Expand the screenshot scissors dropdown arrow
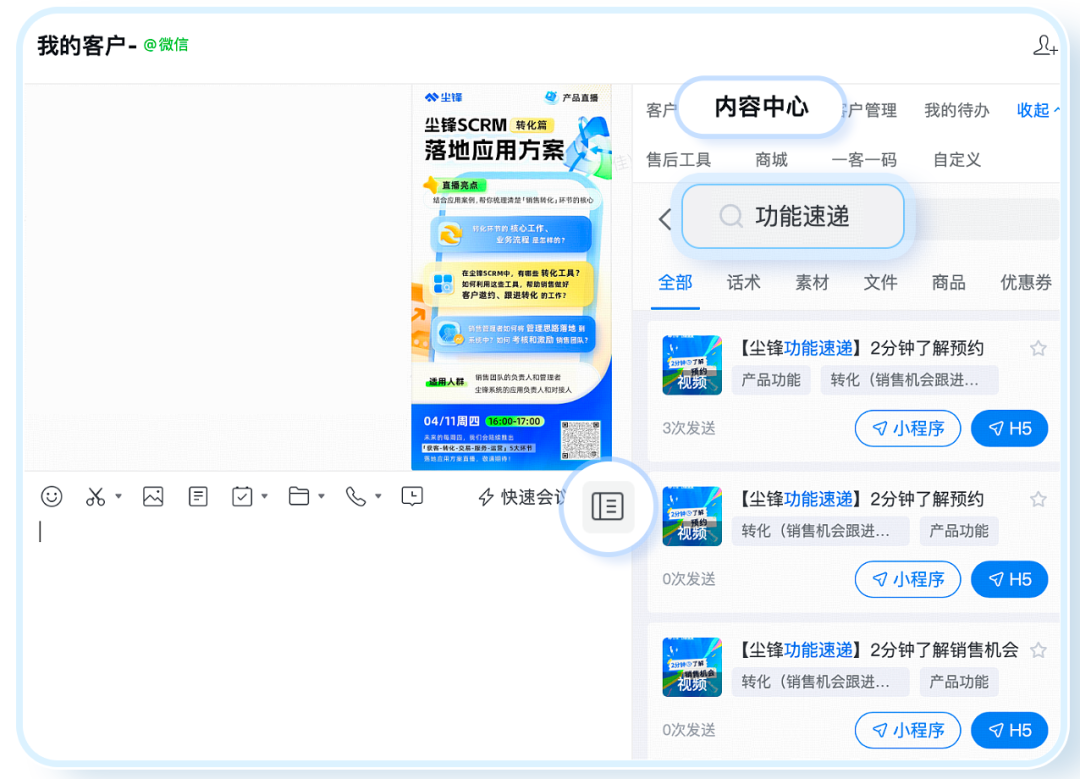 point(118,496)
